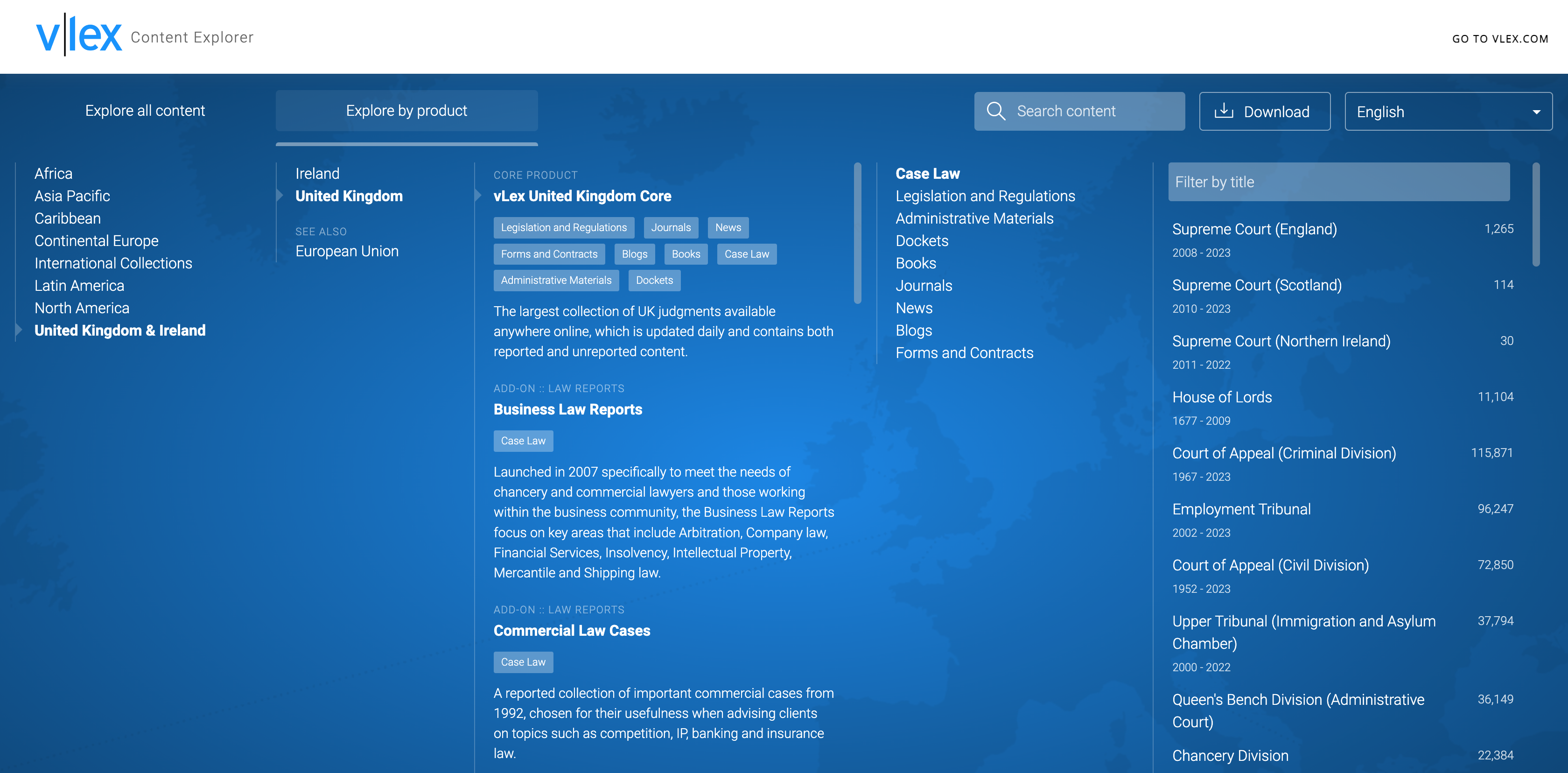Click the sources list scrollbar
The height and width of the screenshot is (773, 1568).
coord(1536,214)
